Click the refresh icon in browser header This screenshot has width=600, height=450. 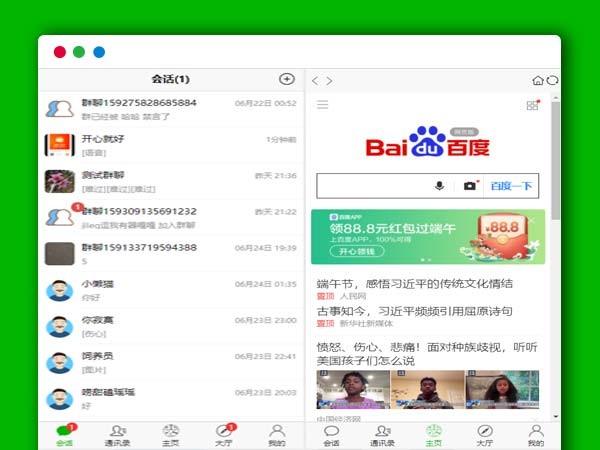(552, 80)
